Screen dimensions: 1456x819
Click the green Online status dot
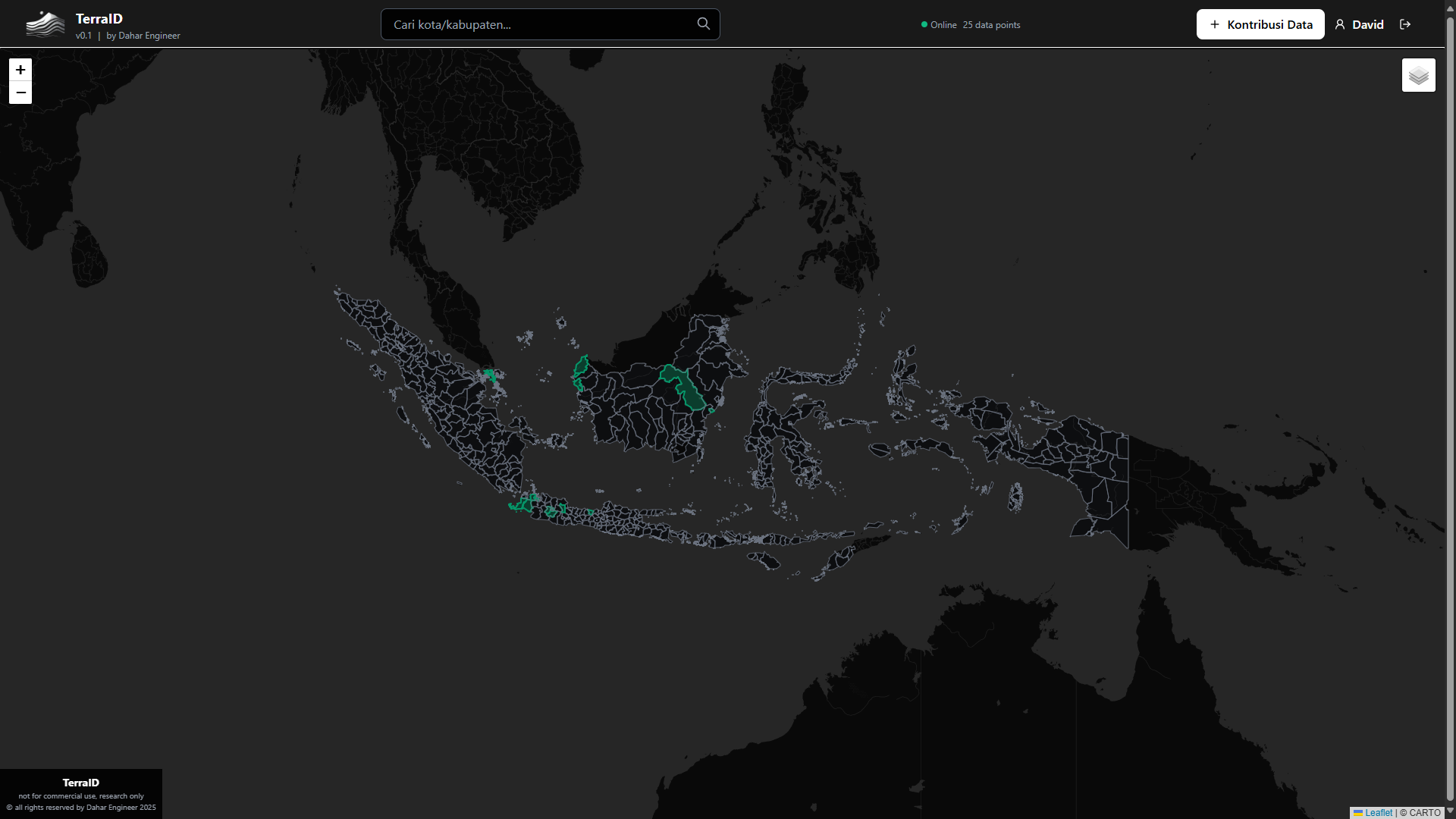[x=924, y=24]
